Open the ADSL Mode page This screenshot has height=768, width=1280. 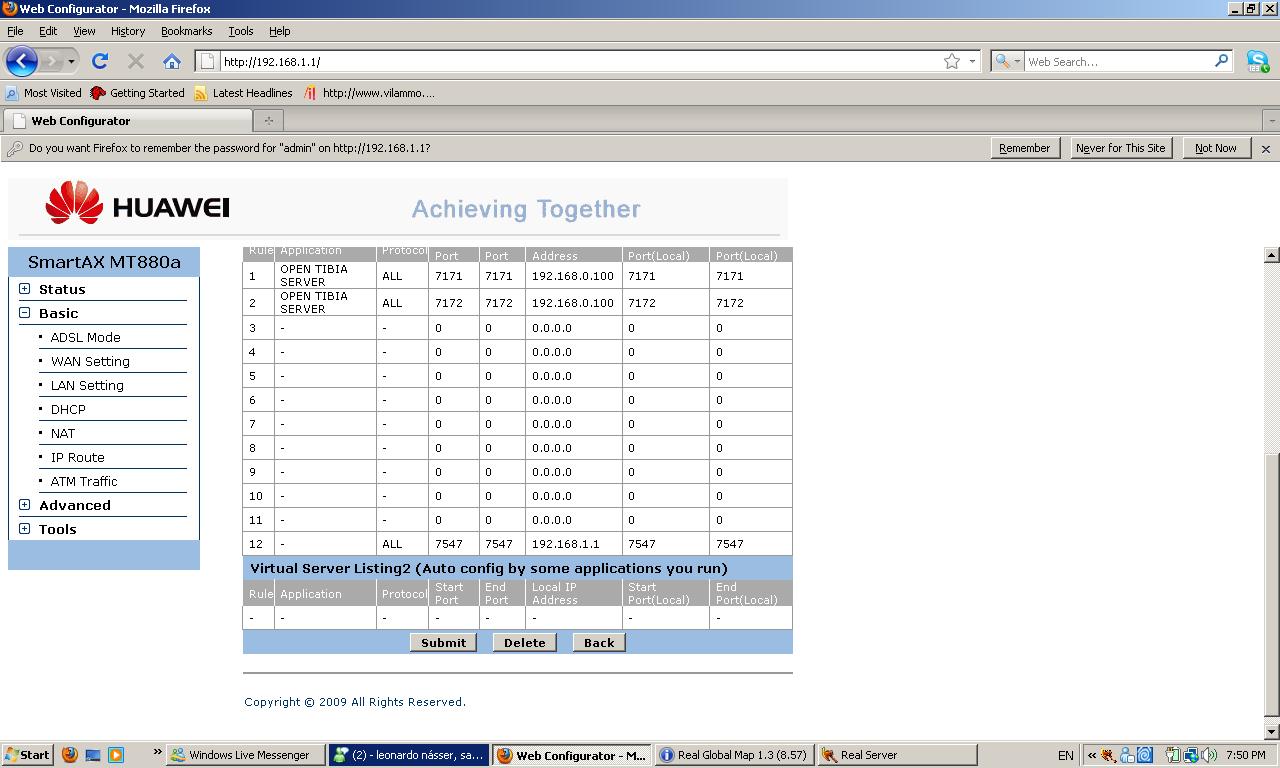[85, 337]
